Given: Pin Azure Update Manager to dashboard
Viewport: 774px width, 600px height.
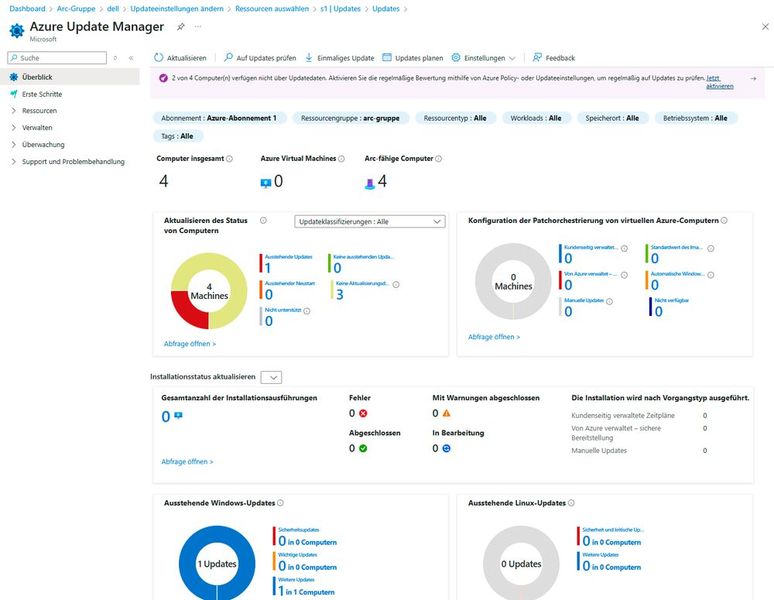Looking at the screenshot, I should 181,27.
